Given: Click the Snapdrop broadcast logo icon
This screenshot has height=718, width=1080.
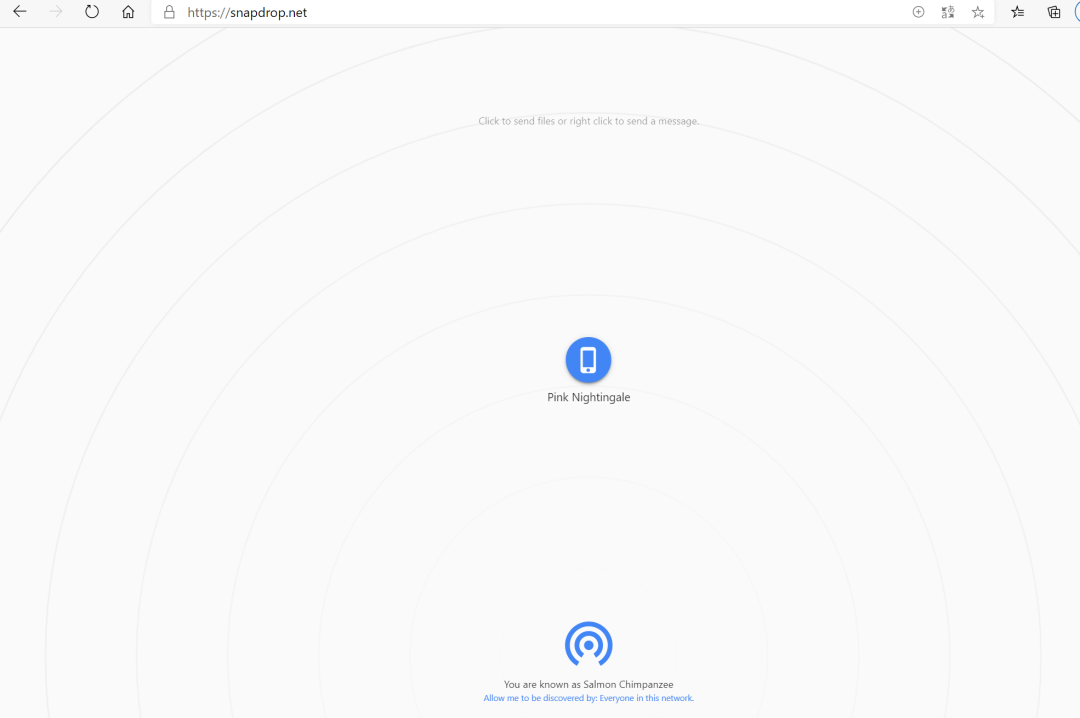Looking at the screenshot, I should pyautogui.click(x=588, y=644).
